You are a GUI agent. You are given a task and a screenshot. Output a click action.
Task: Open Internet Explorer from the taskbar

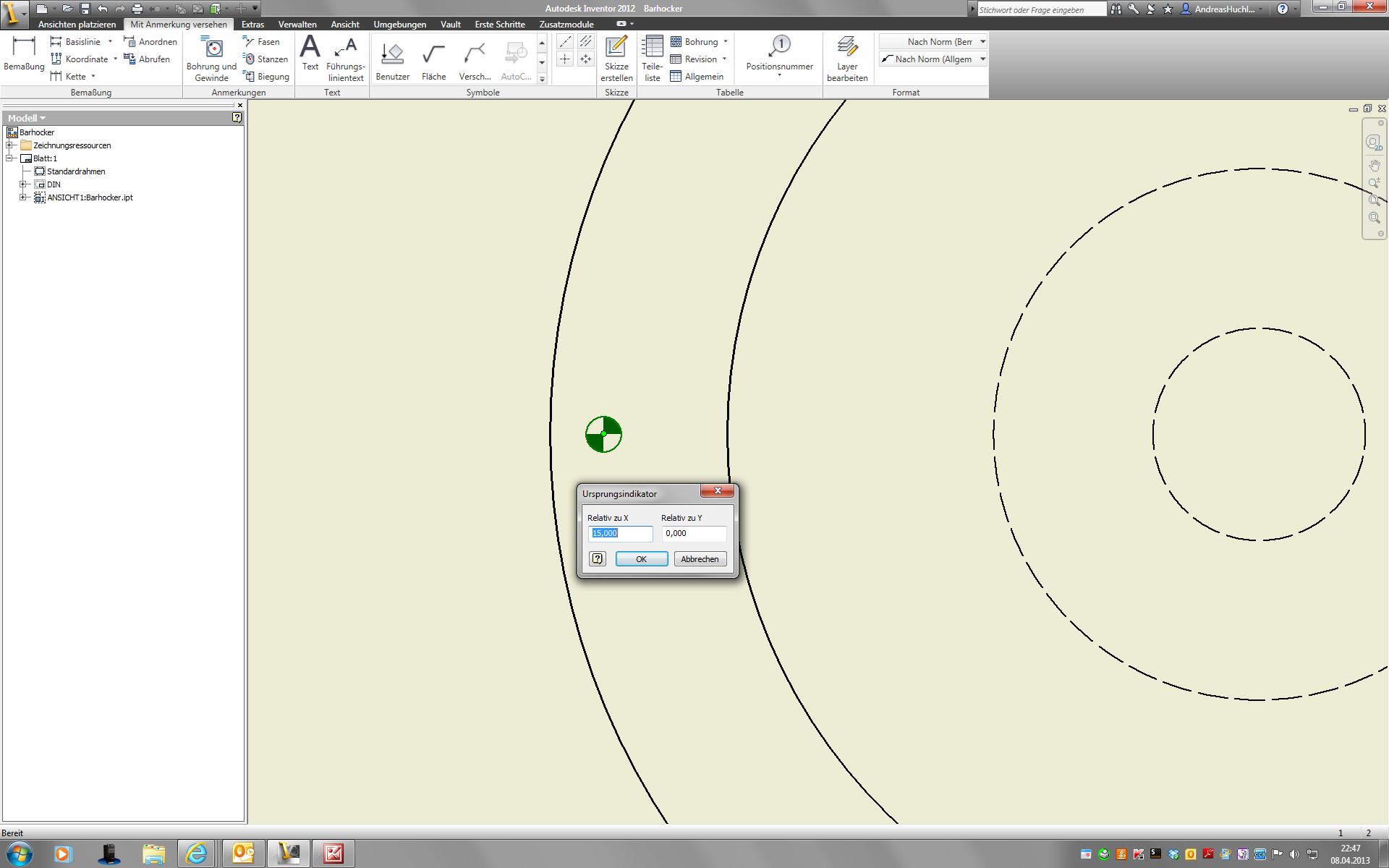pyautogui.click(x=196, y=854)
